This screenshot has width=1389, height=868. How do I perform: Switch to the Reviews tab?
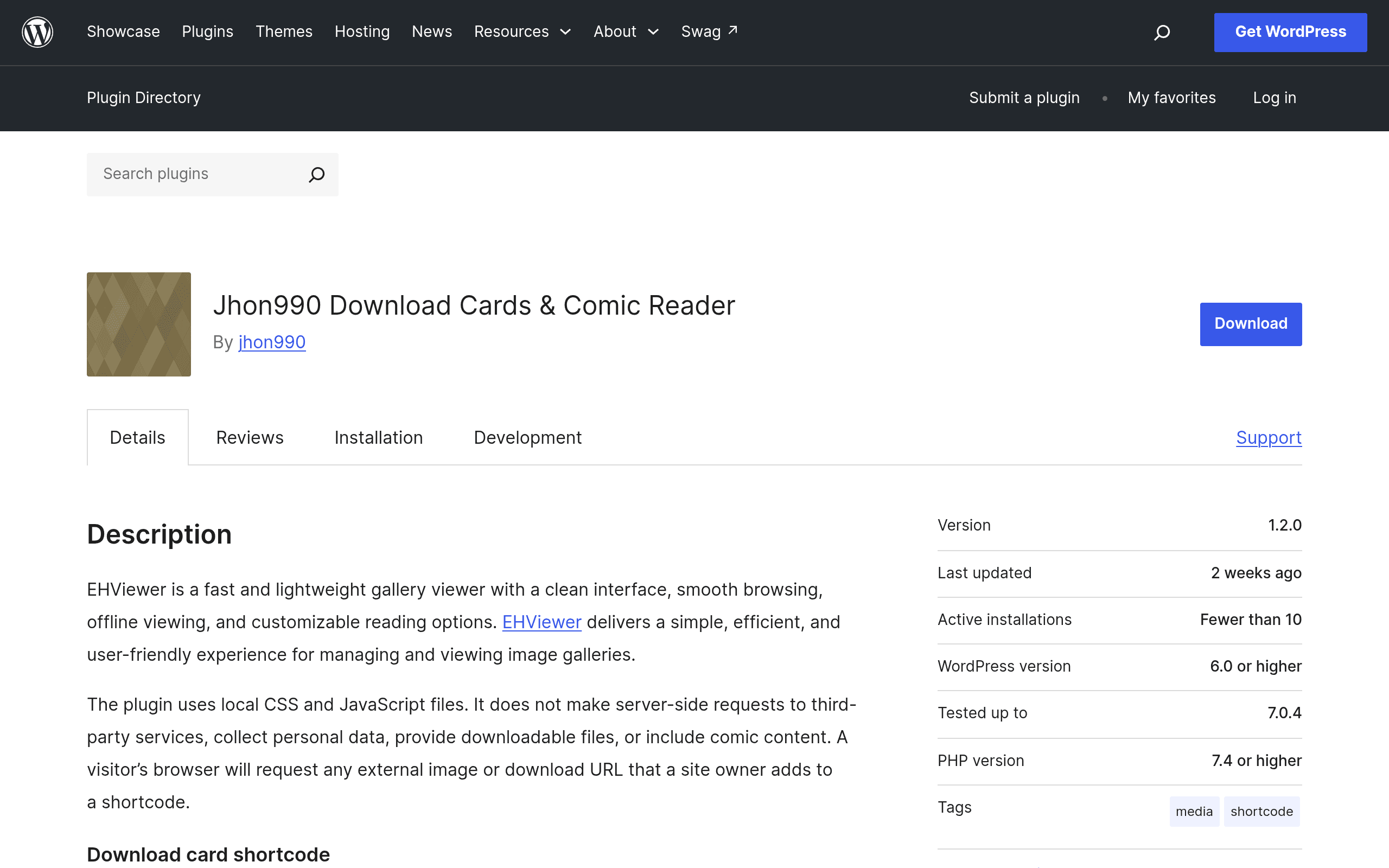click(250, 437)
